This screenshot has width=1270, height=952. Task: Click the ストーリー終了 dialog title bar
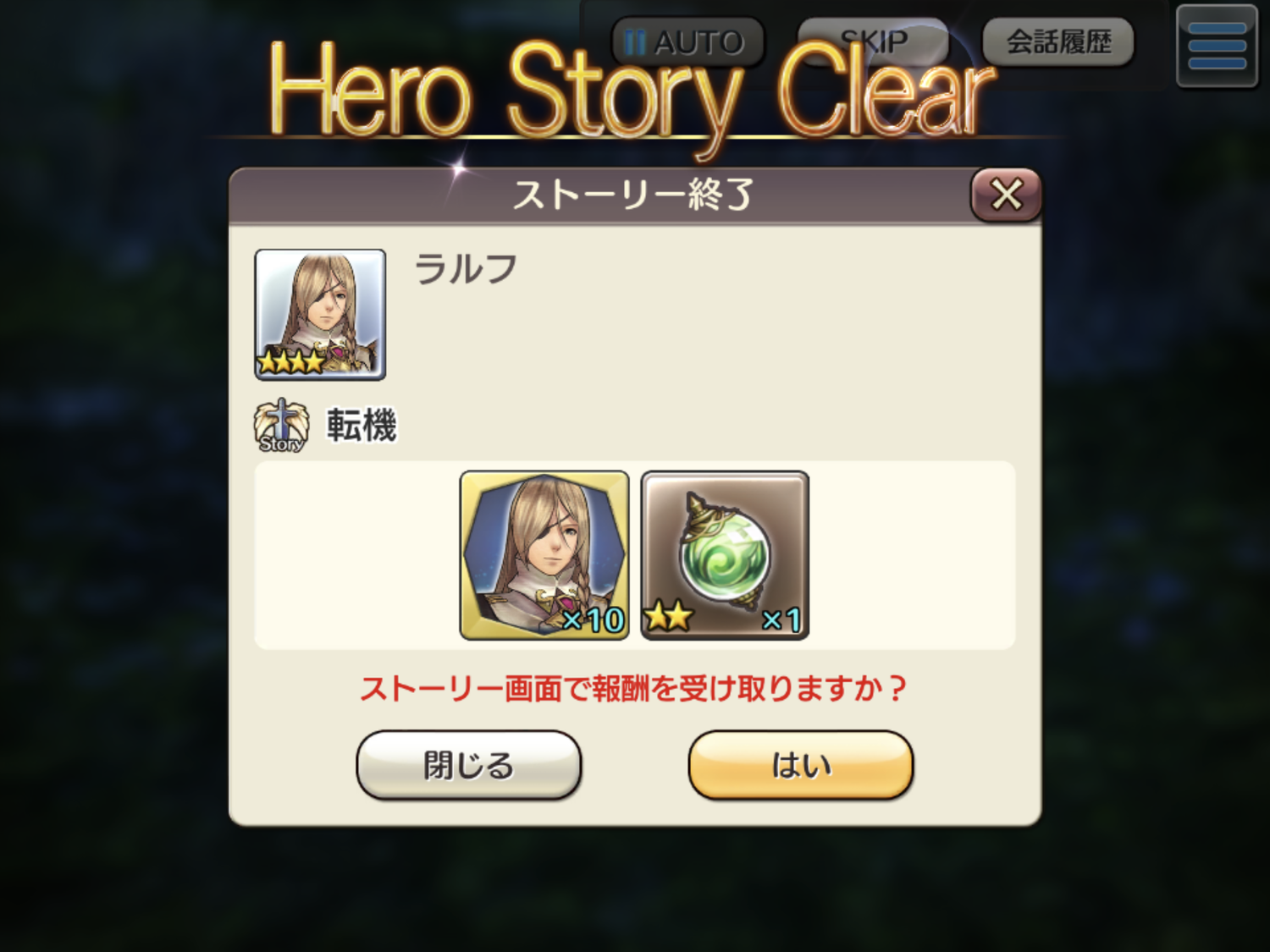click(633, 195)
